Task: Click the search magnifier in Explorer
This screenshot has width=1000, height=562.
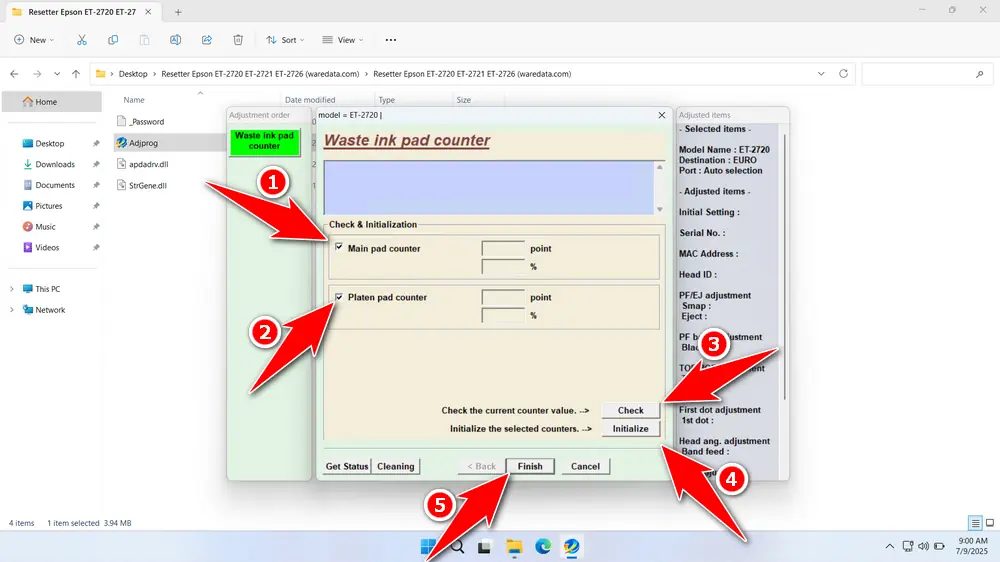Action: 980,74
